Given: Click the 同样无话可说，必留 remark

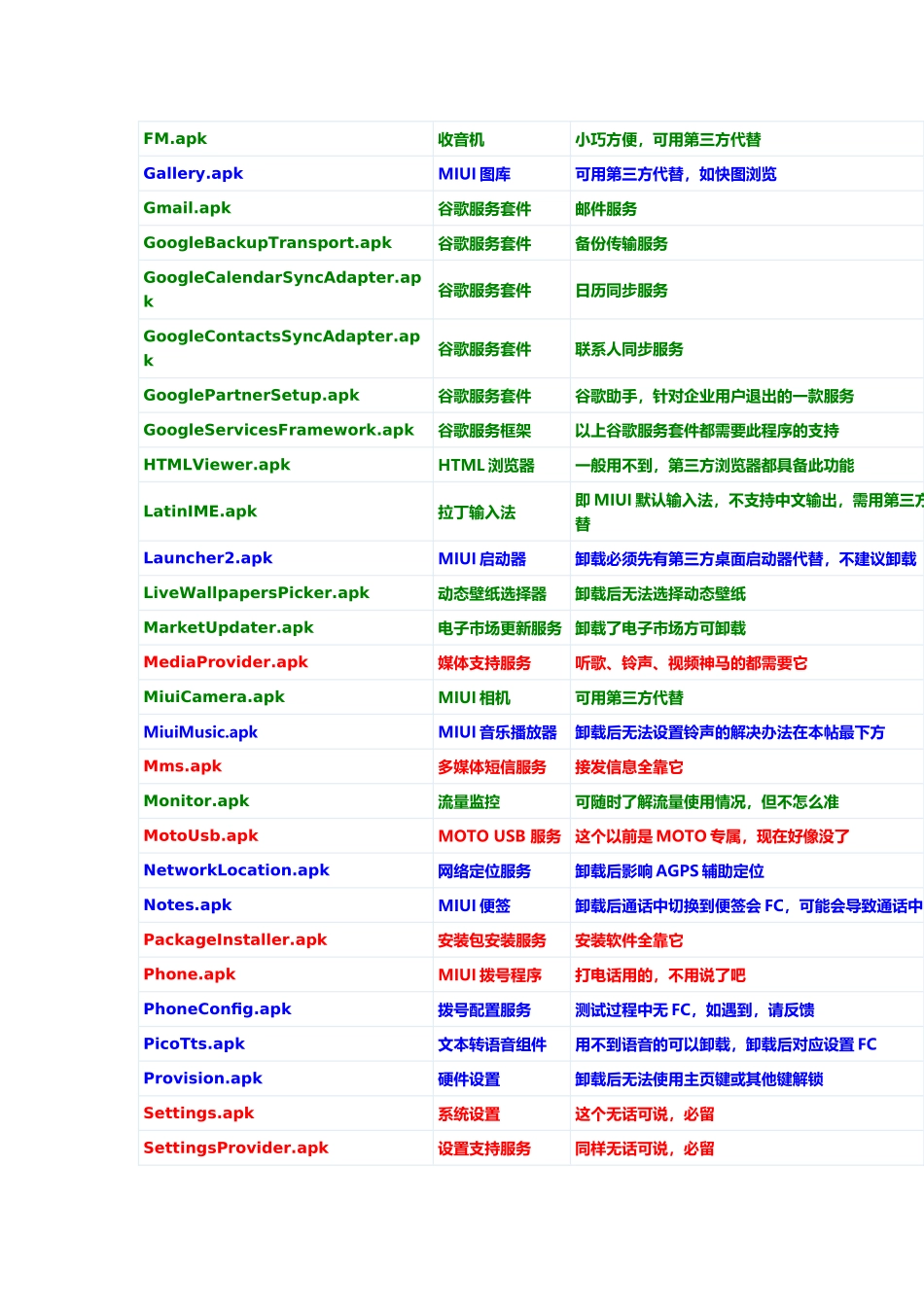Looking at the screenshot, I should (645, 1148).
